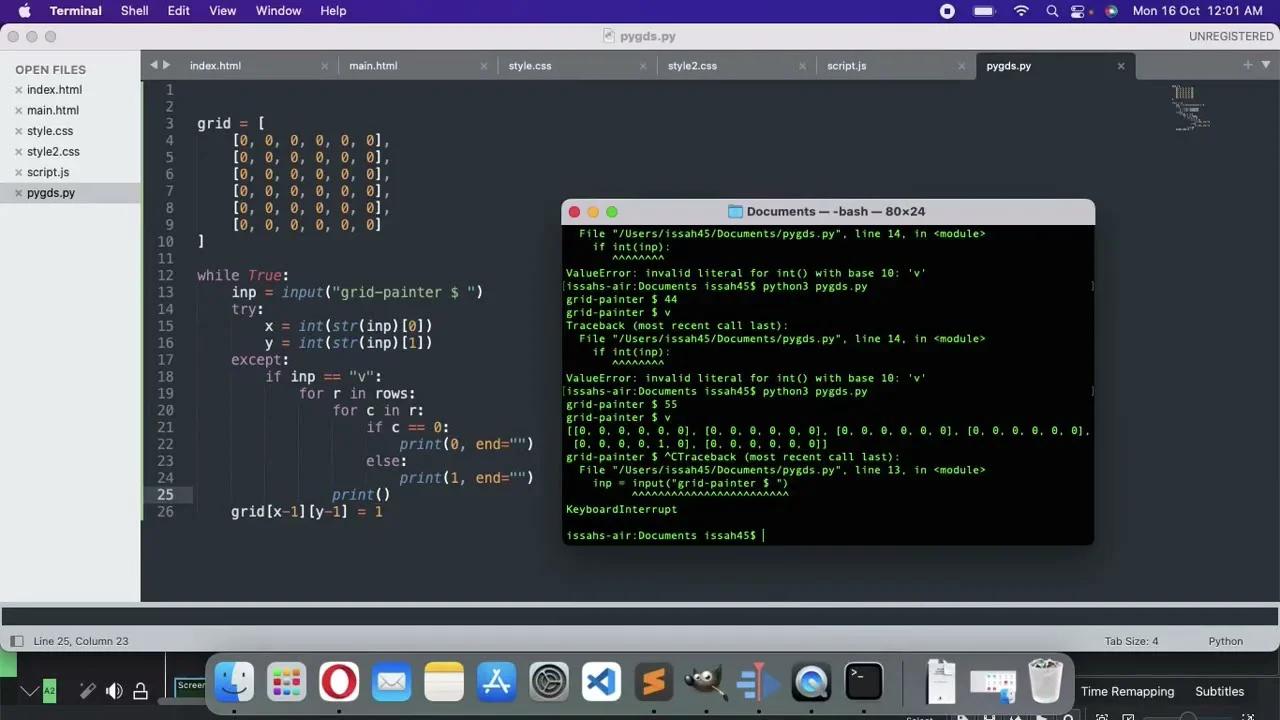This screenshot has height=720, width=1280.
Task: Open the Tab Size: 4 selector
Action: pos(1131,641)
